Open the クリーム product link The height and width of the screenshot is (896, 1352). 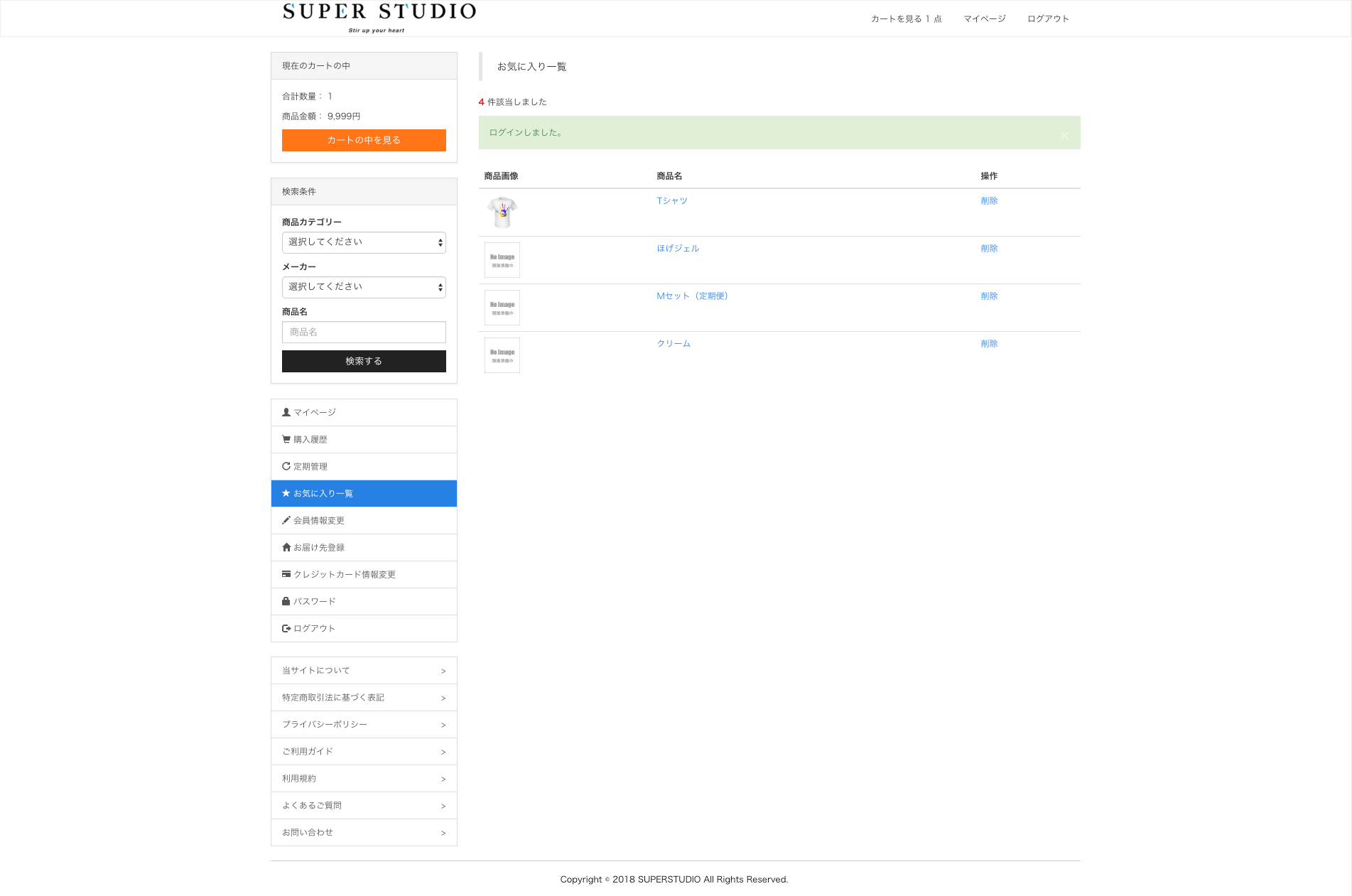pos(674,344)
